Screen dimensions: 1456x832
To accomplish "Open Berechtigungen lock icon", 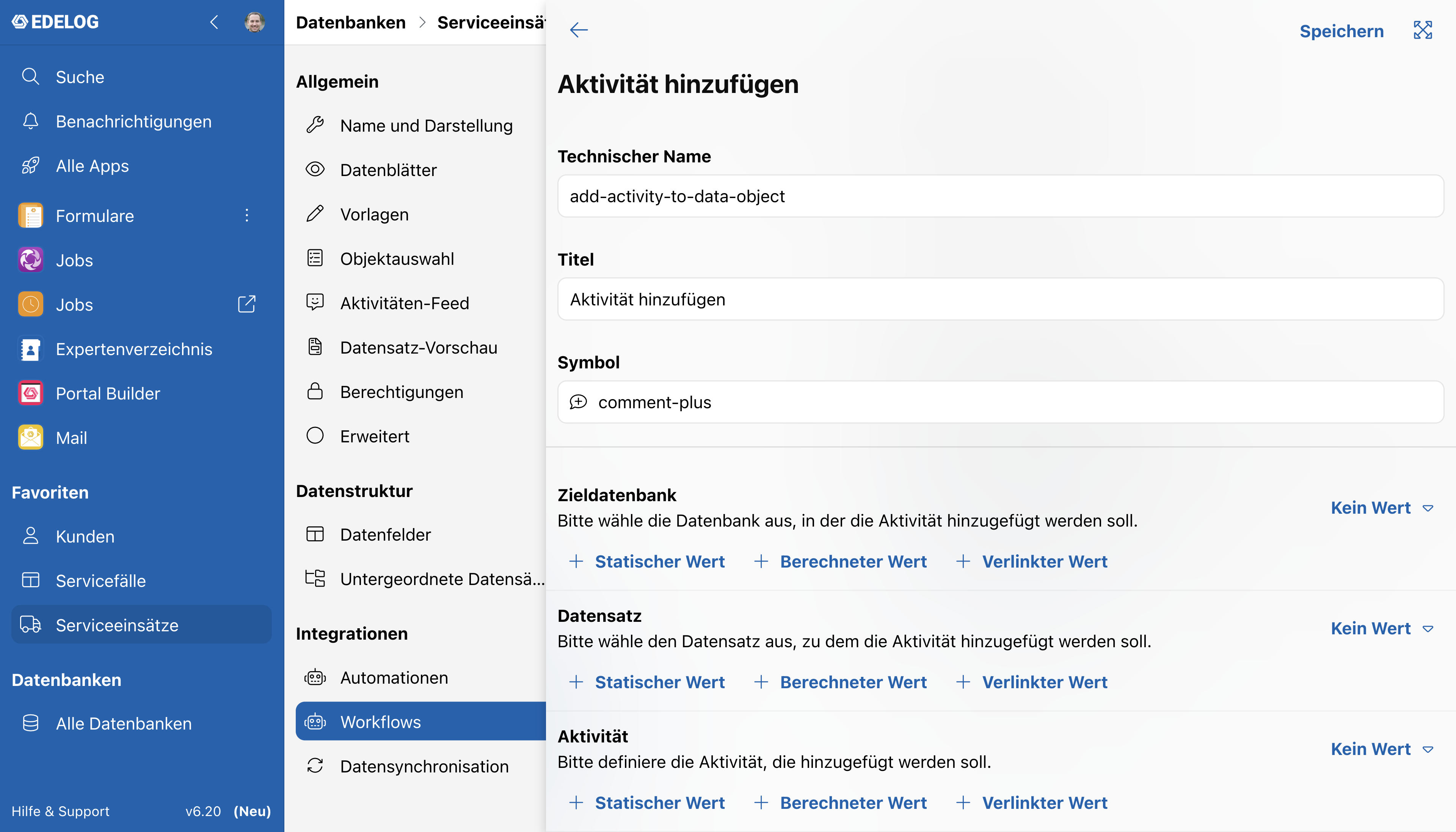I will coord(315,391).
